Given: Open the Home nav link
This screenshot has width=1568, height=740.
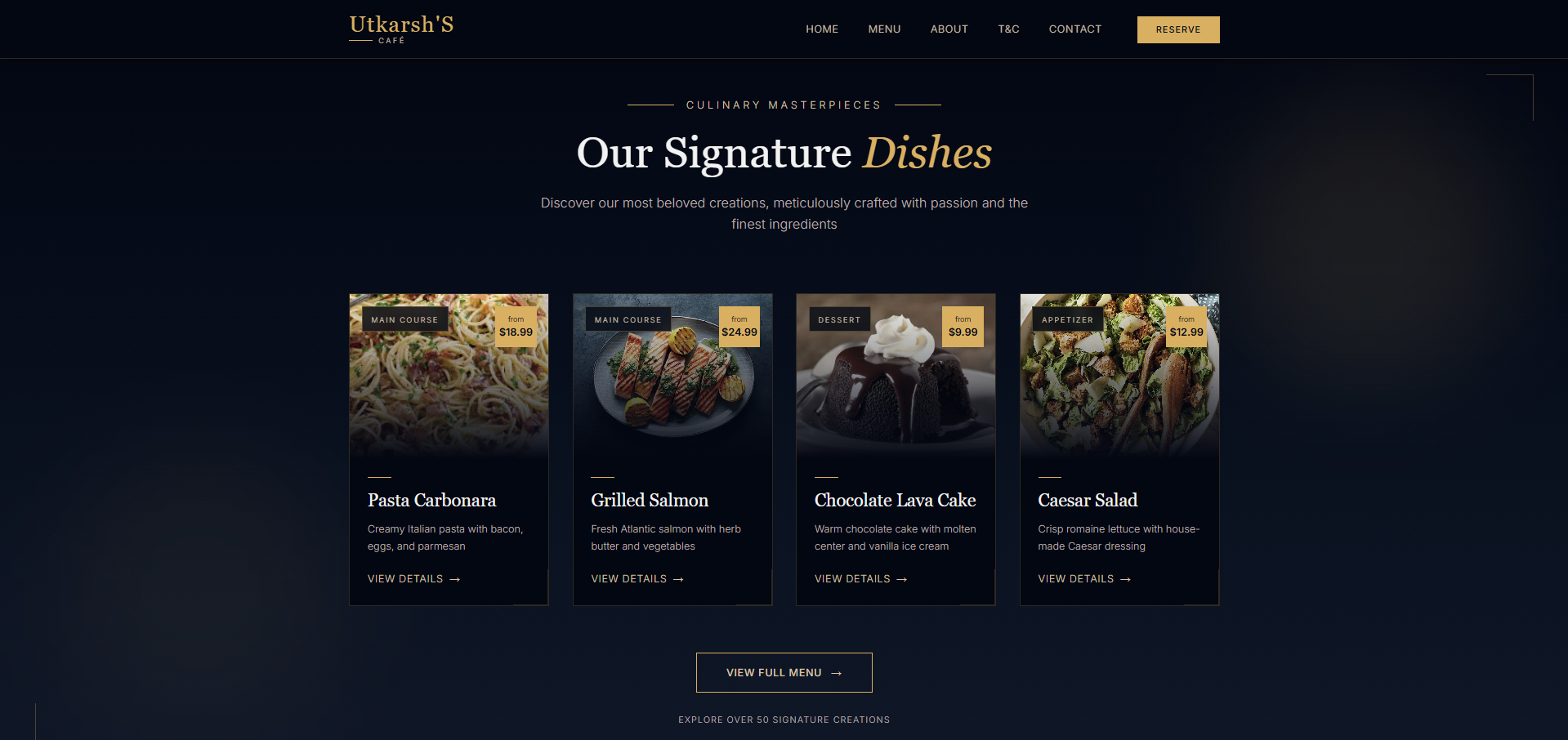Looking at the screenshot, I should coord(822,29).
